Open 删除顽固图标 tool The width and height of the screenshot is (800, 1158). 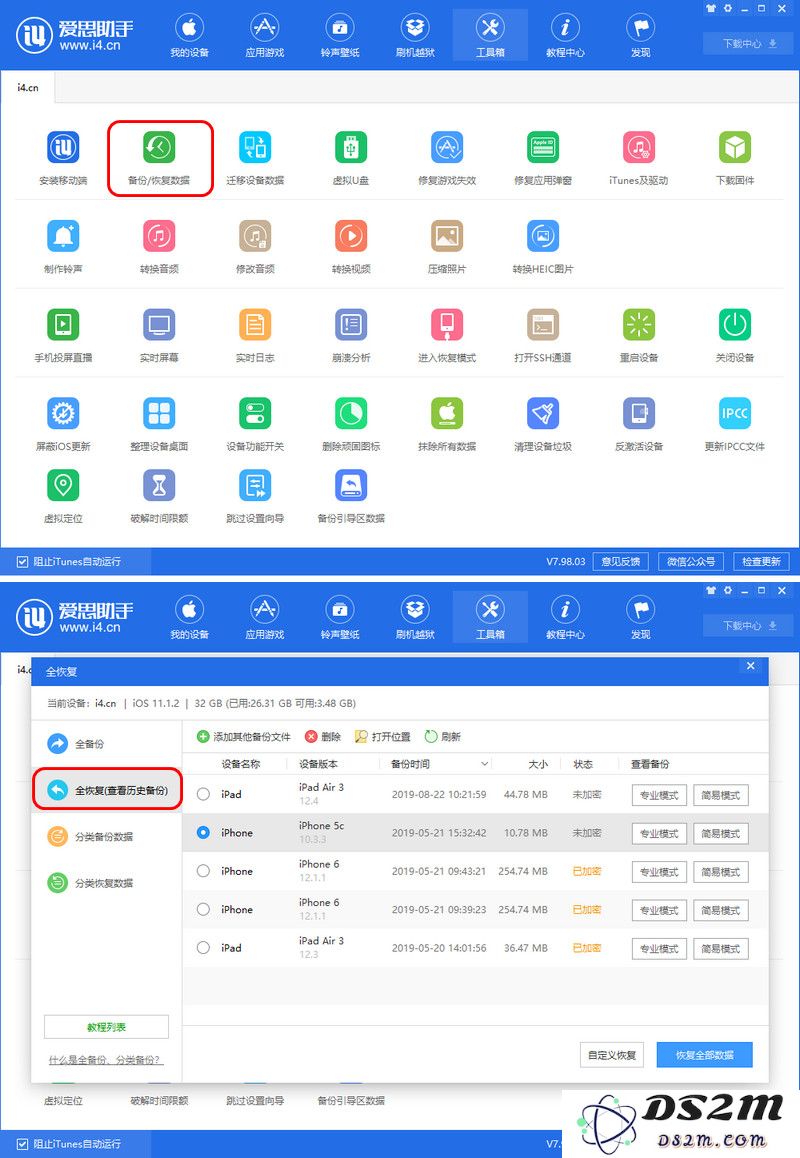click(351, 414)
